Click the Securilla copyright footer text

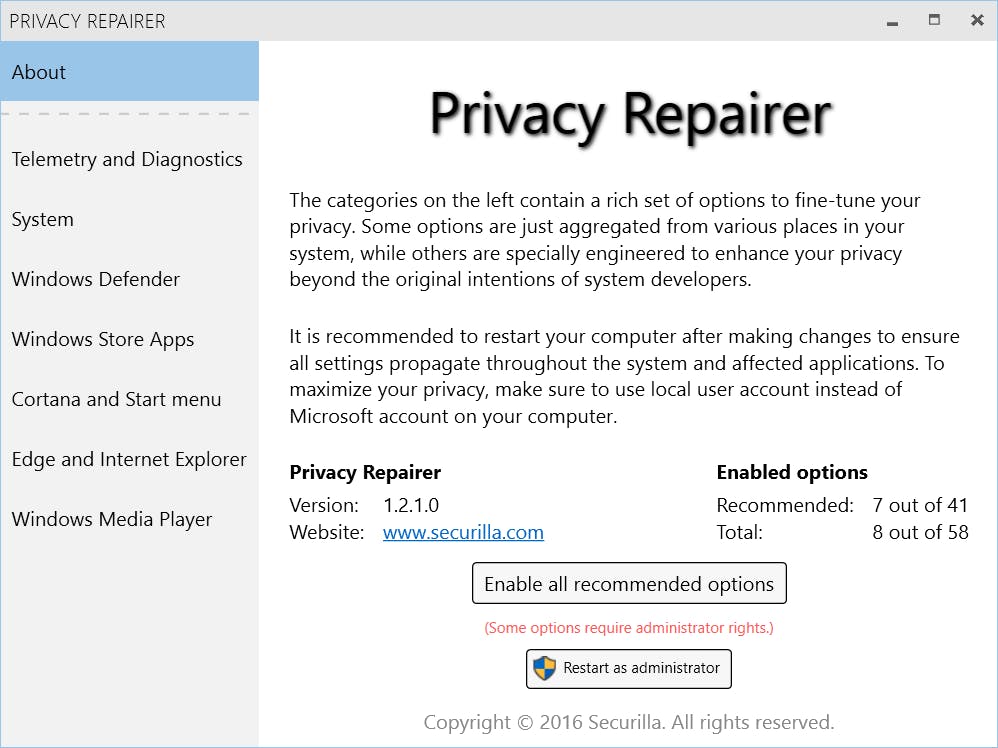click(x=629, y=722)
